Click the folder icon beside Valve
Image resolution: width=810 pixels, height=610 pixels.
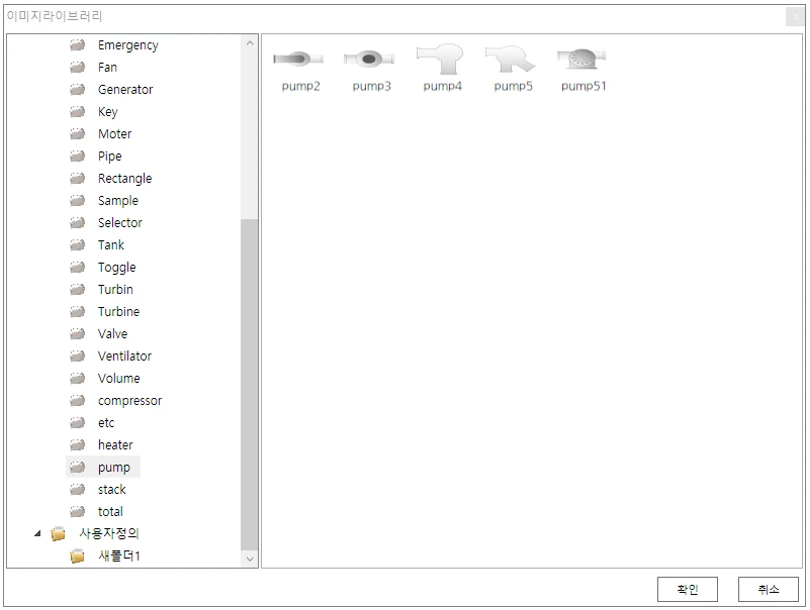coord(77,334)
